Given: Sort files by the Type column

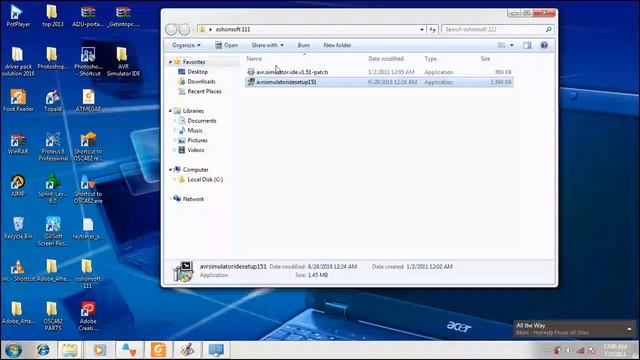Looking at the screenshot, I should pos(430,59).
